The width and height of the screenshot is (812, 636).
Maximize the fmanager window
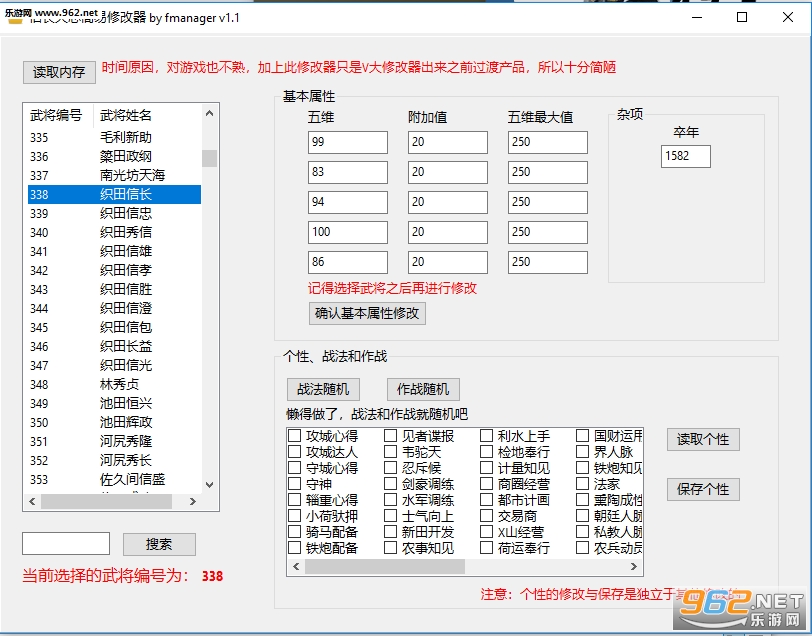(742, 18)
